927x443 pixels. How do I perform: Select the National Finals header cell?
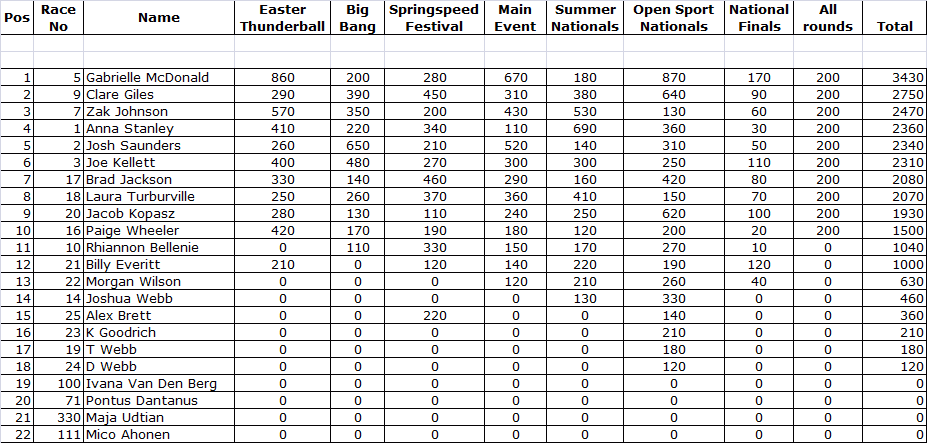pos(759,18)
